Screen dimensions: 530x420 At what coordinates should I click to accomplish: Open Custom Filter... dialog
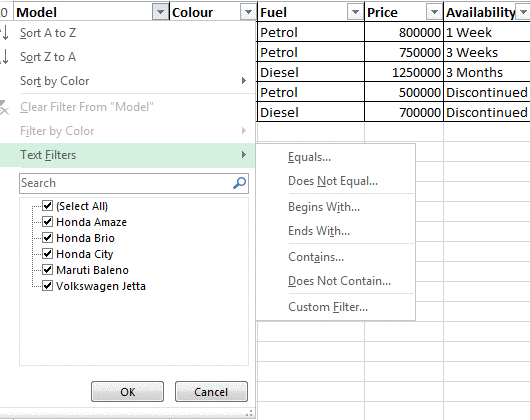tap(336, 307)
